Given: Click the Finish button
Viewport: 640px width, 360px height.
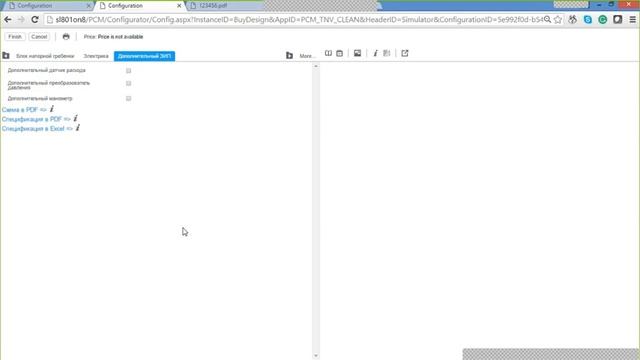Looking at the screenshot, I should point(15,37).
